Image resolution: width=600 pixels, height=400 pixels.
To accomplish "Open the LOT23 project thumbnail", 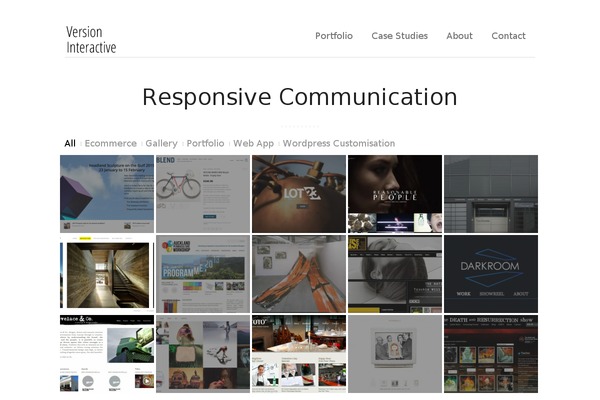I will pyautogui.click(x=299, y=194).
